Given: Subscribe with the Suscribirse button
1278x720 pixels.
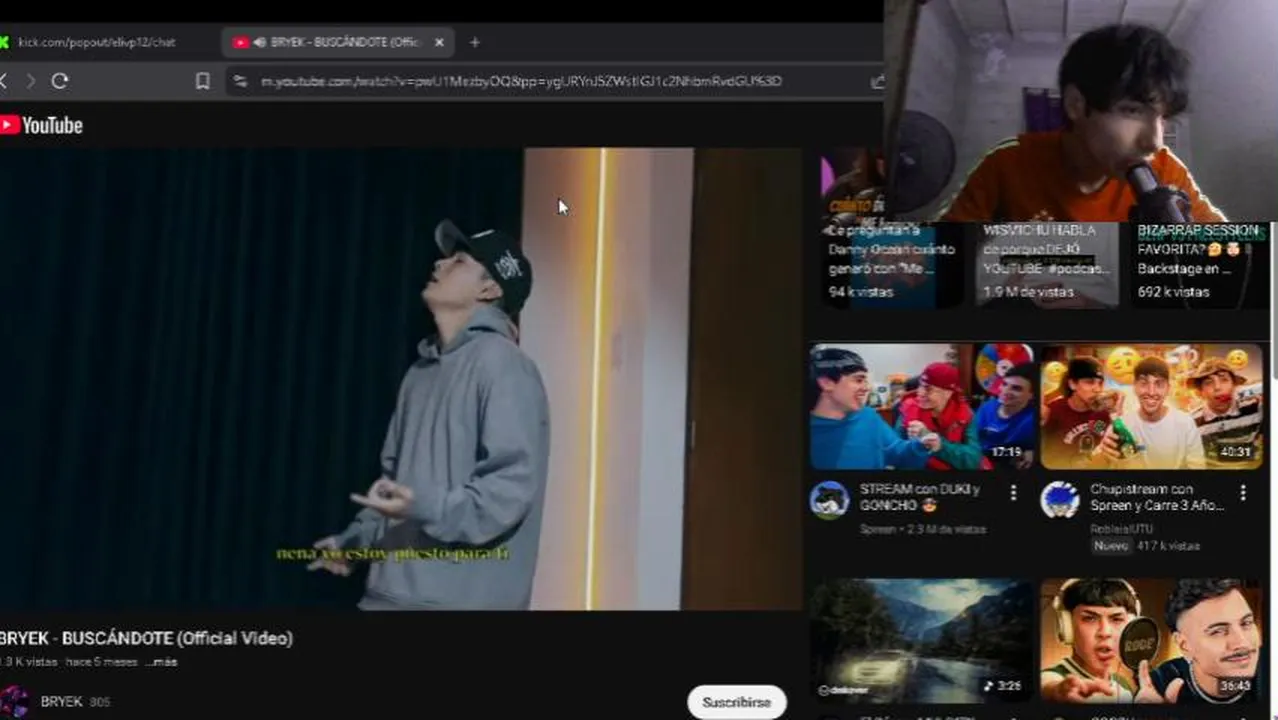Looking at the screenshot, I should pyautogui.click(x=737, y=702).
